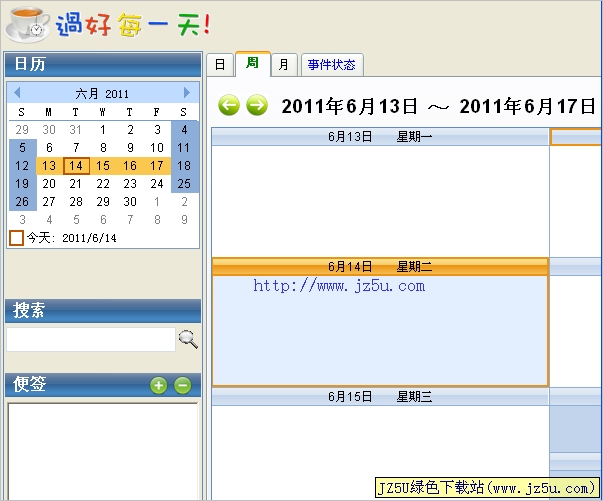
Task: Remove sticky note with green minus button
Action: coord(183,385)
